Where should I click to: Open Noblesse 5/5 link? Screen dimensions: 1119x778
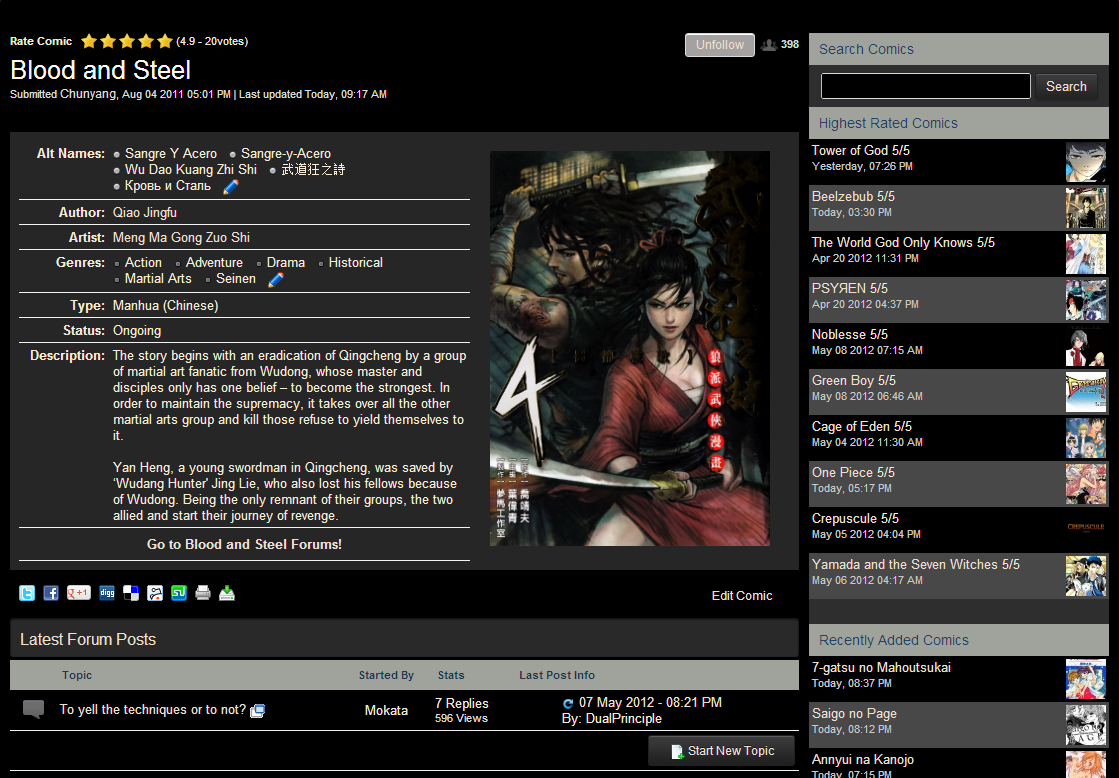tap(849, 335)
